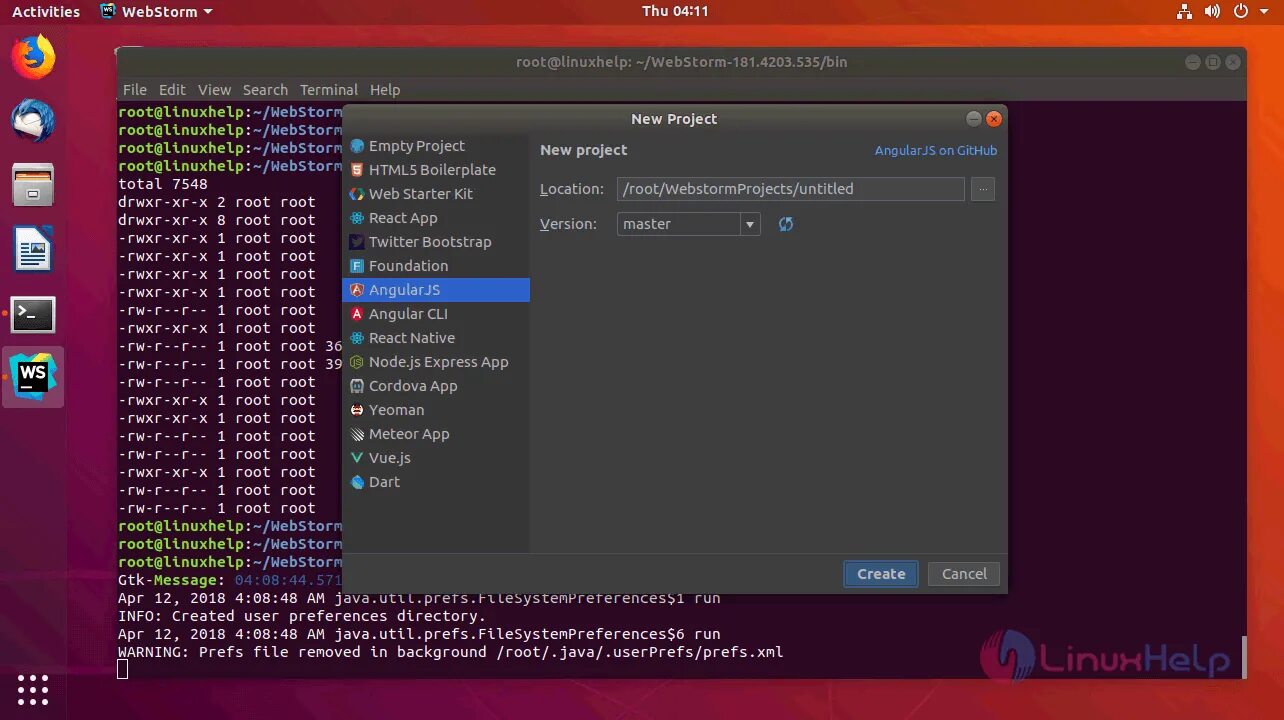Open the Terminal menu
Screen dimensions: 1284x720
tap(329, 90)
